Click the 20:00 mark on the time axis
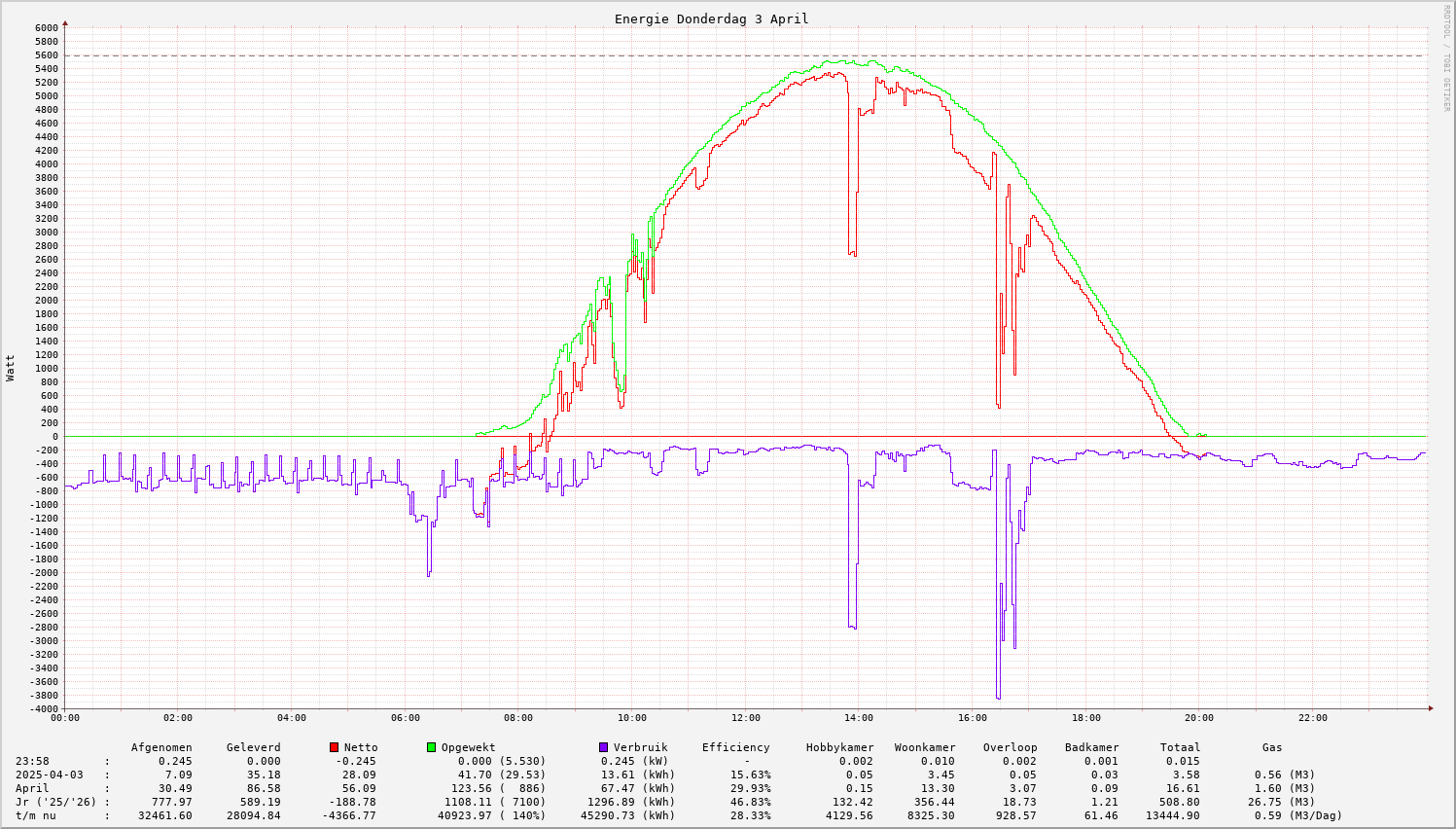This screenshot has width=1456, height=829. tap(1199, 718)
